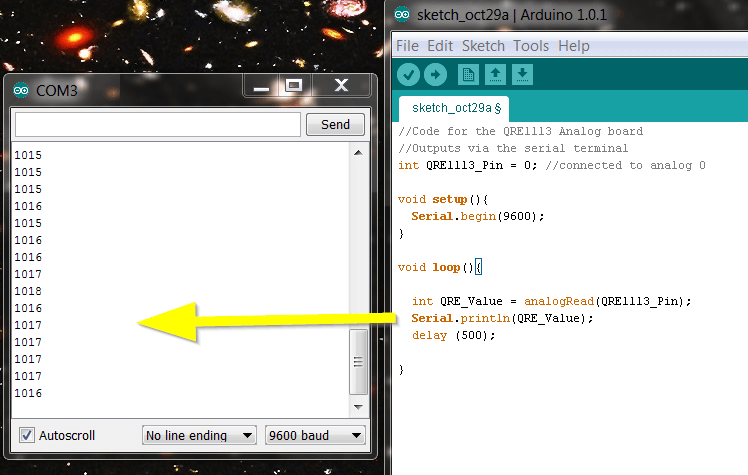Click the serial monitor scrollbar thumb

click(358, 362)
